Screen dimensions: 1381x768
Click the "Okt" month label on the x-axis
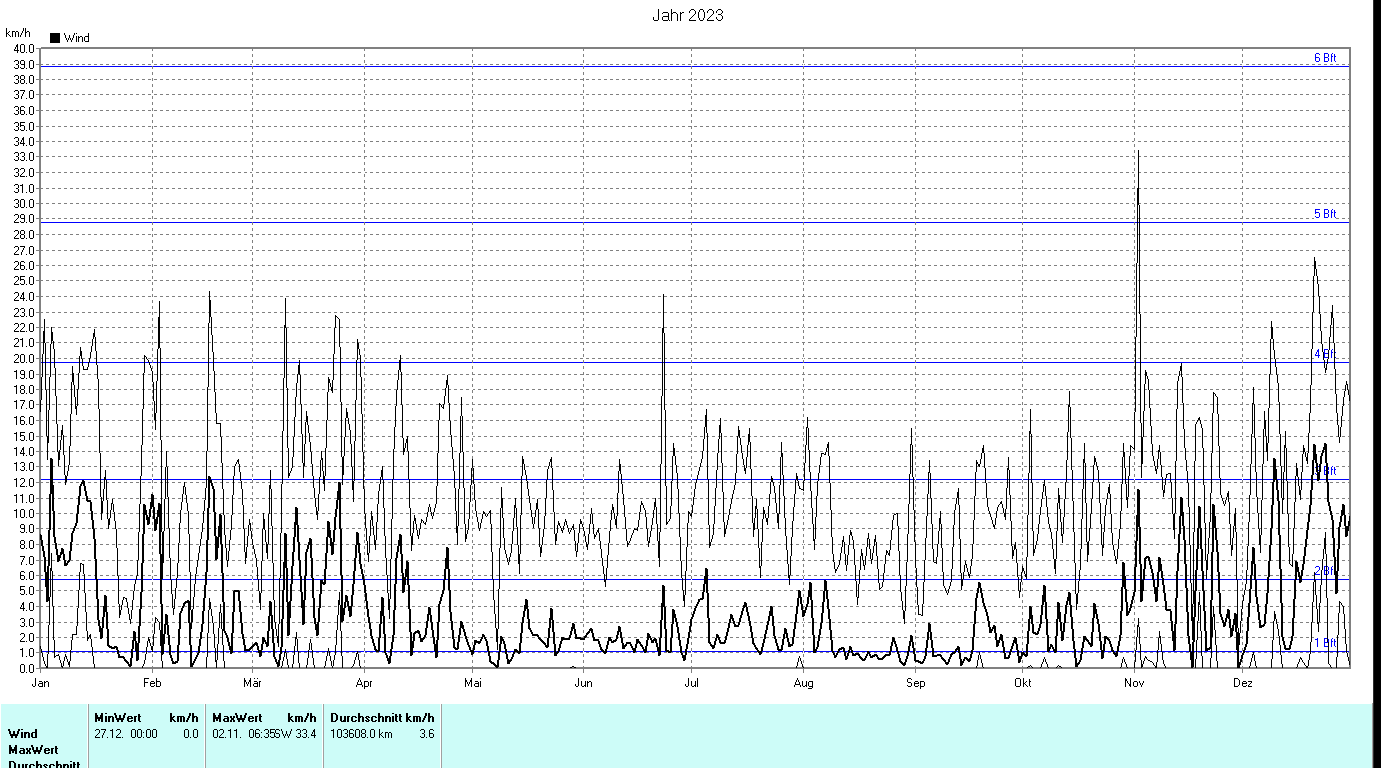1022,683
